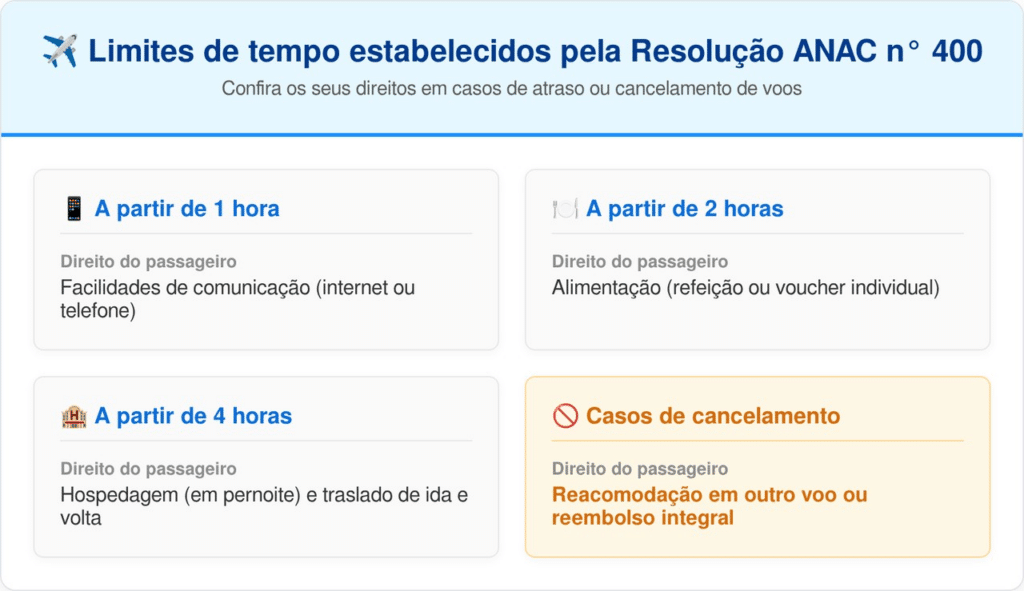Click the orange 'Casos de cancelamento' heading
Screen dimensions: 1024x591
[x=712, y=416]
